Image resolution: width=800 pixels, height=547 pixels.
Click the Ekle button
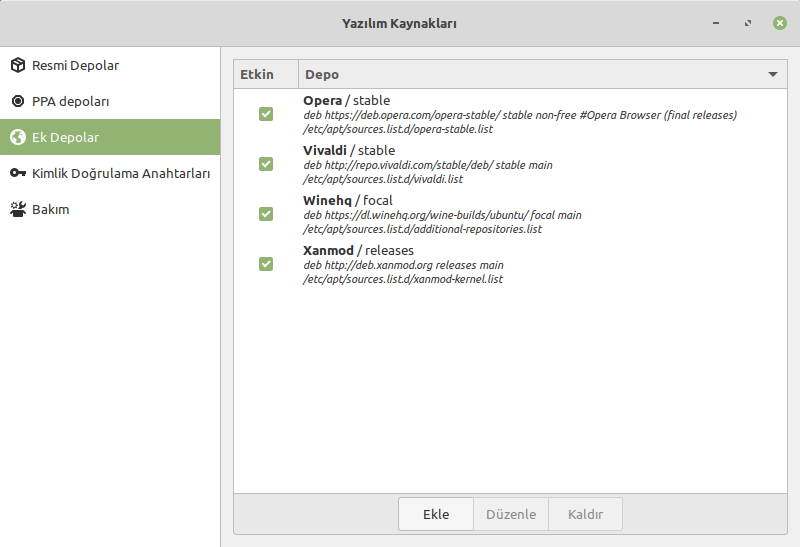436,514
